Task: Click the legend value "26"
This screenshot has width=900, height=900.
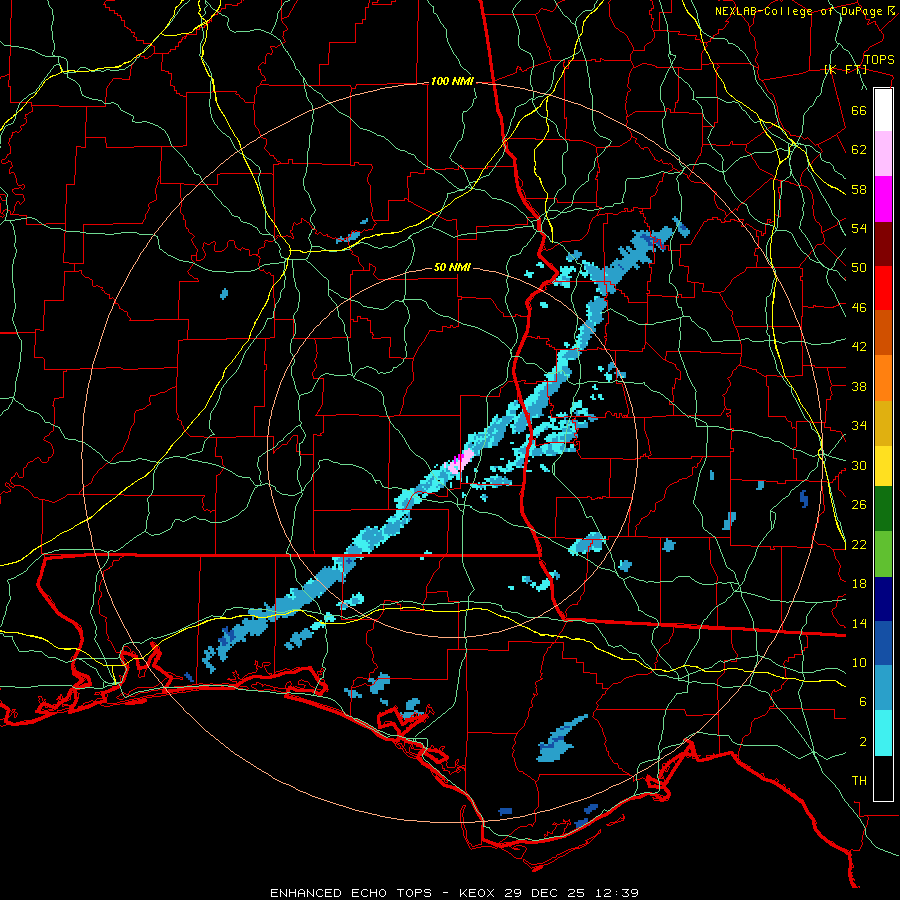Action: pyautogui.click(x=859, y=505)
